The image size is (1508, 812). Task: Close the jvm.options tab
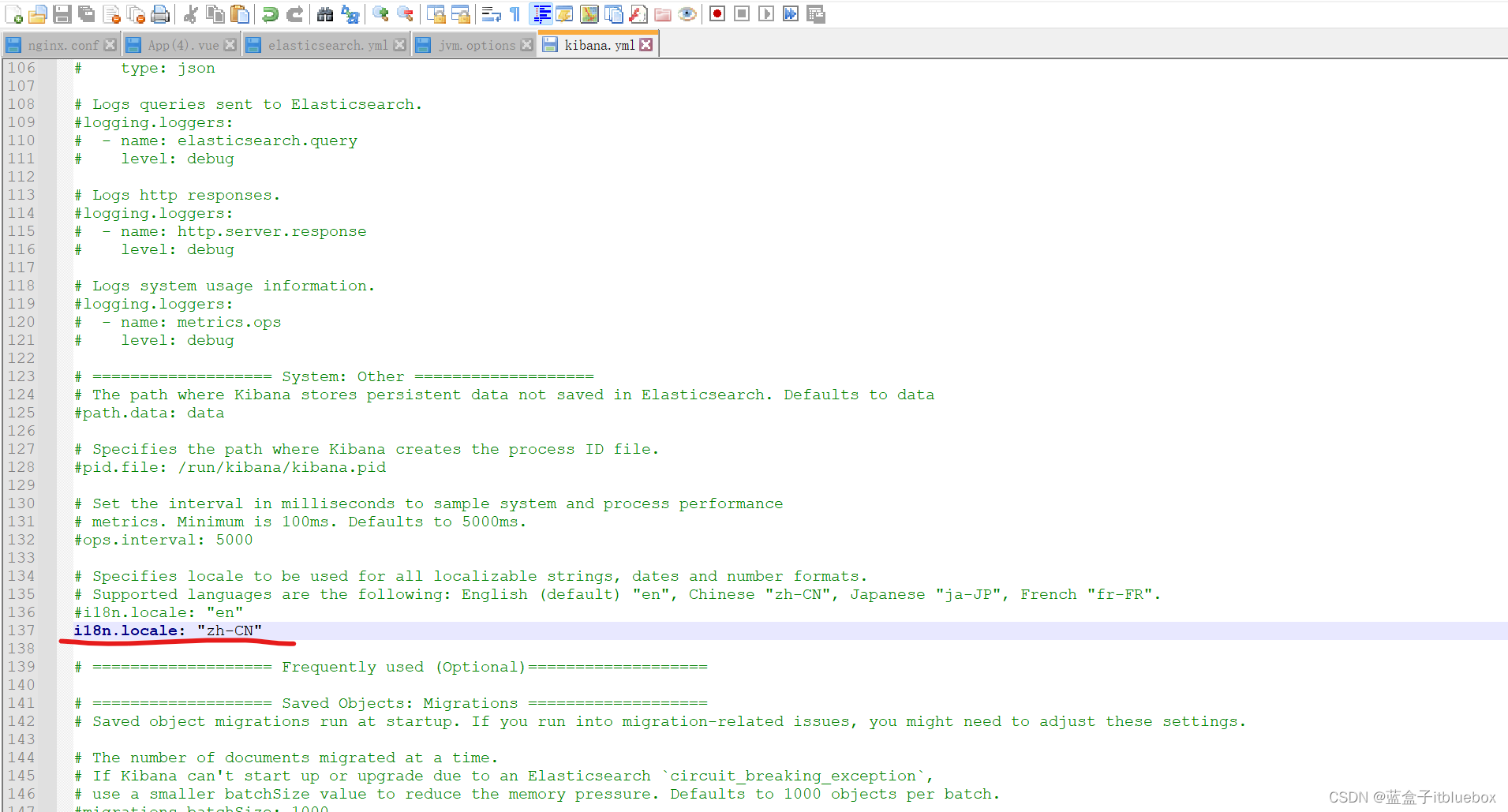pos(527,45)
